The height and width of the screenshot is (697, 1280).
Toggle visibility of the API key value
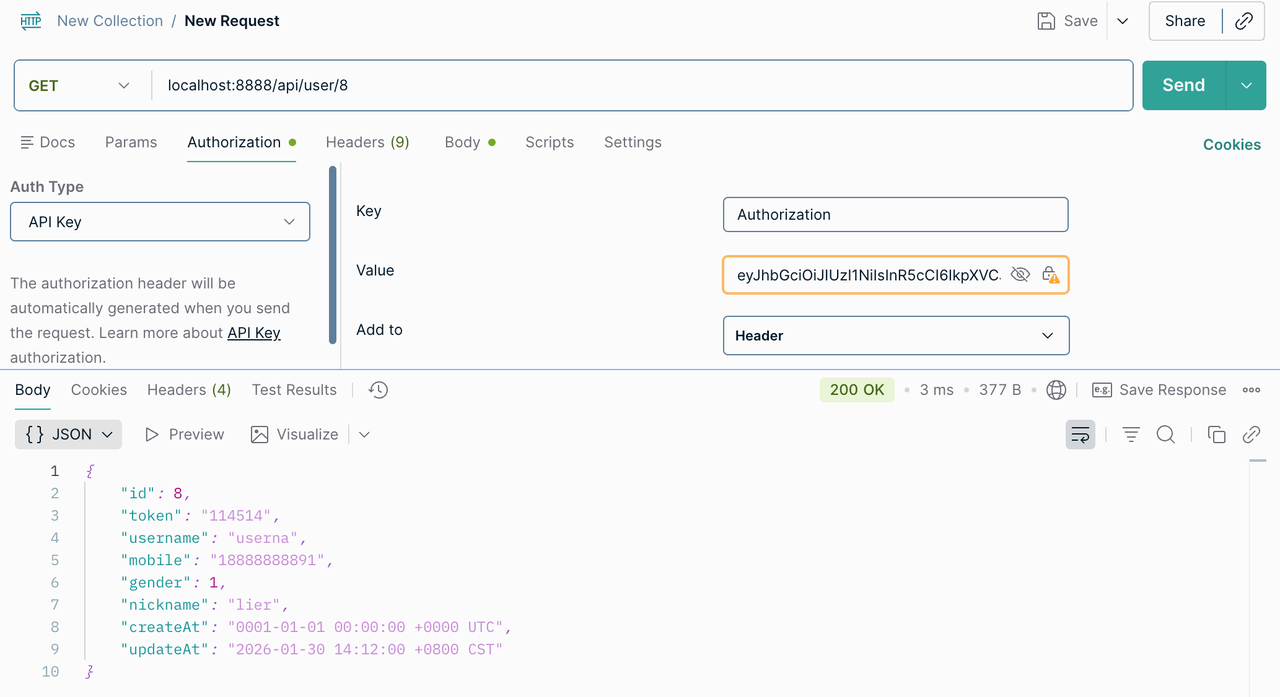(1020, 275)
